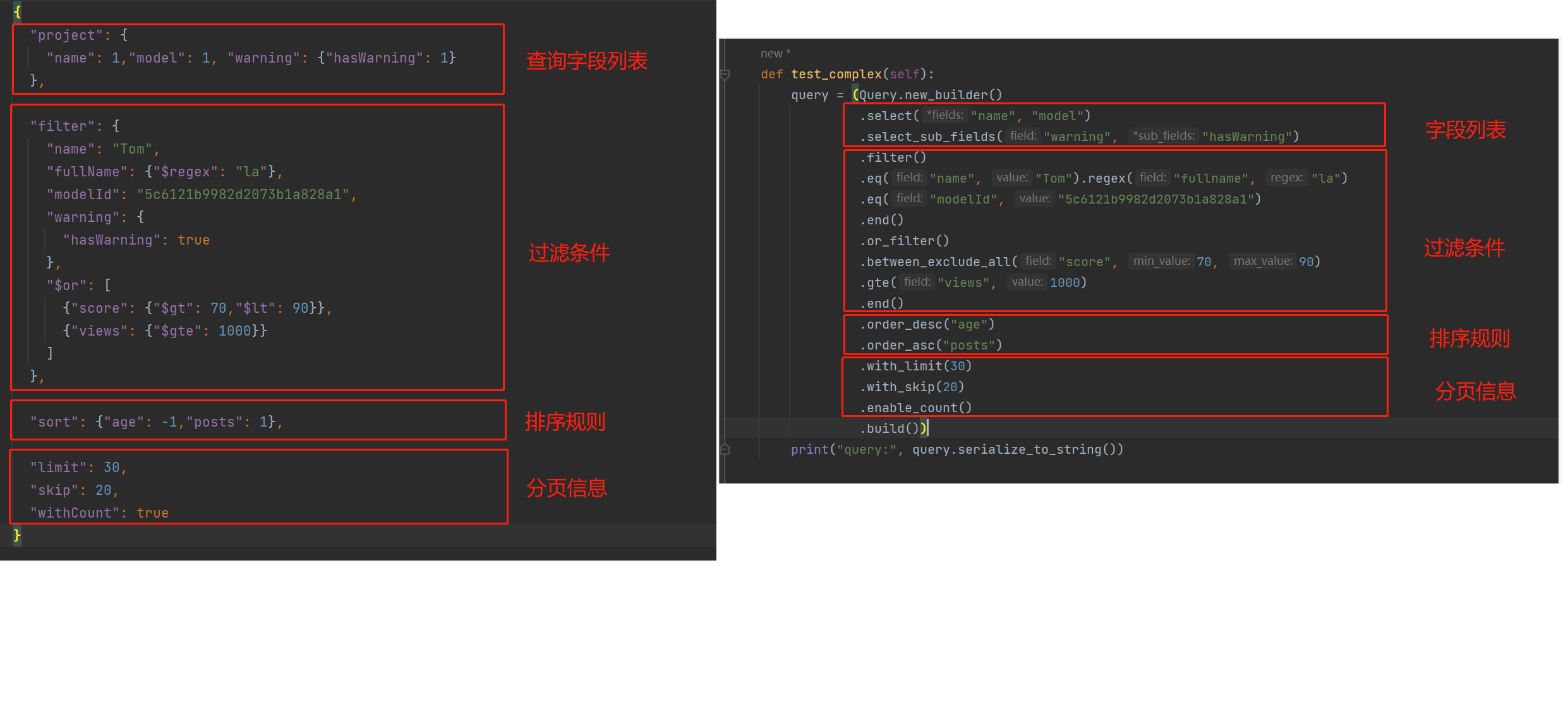Click the "project" key in the JSON
Viewport: 1568px width, 716px height.
[66, 35]
